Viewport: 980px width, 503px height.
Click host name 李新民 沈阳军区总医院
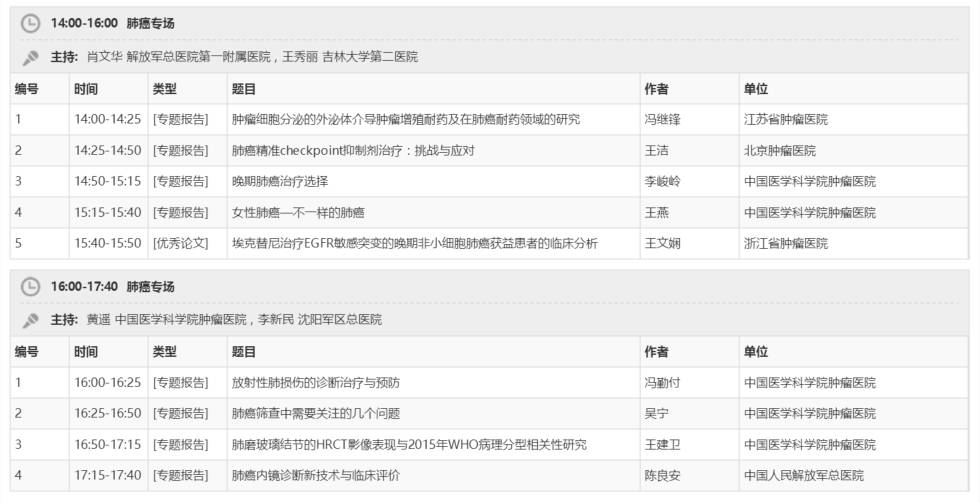pyautogui.click(x=320, y=319)
